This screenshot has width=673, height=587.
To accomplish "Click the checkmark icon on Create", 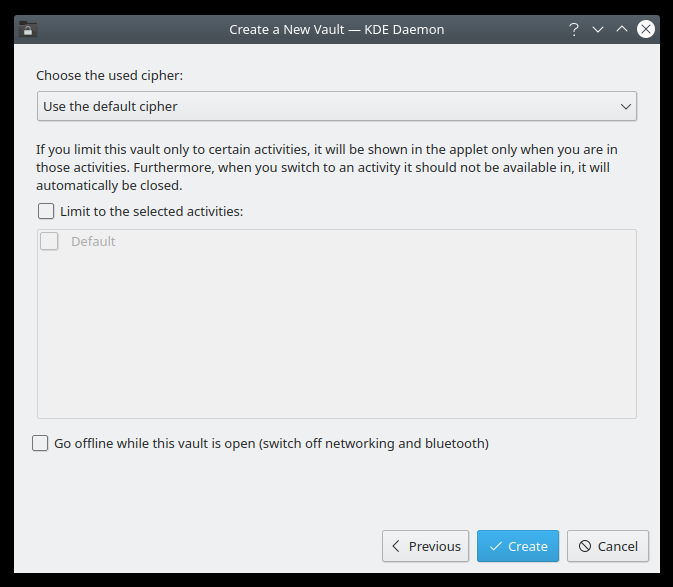I will coord(495,546).
